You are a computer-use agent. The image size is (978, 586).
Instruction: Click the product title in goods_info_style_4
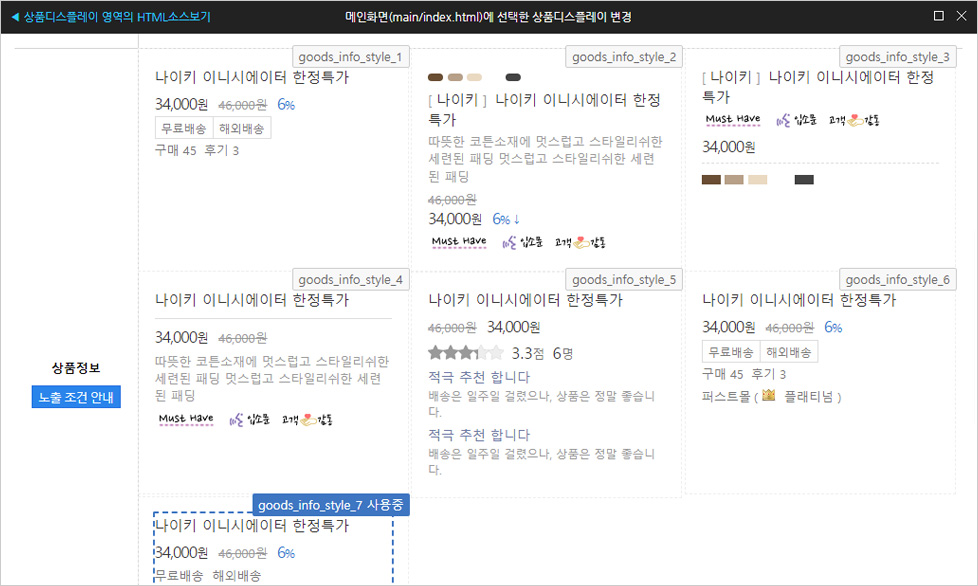(x=252, y=300)
